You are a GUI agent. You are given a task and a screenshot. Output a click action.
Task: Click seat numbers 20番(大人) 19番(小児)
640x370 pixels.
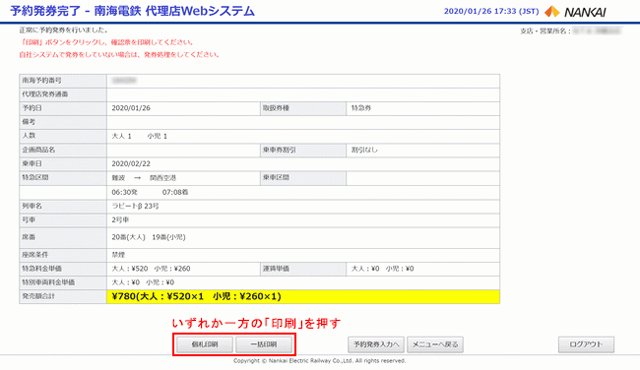(x=148, y=237)
